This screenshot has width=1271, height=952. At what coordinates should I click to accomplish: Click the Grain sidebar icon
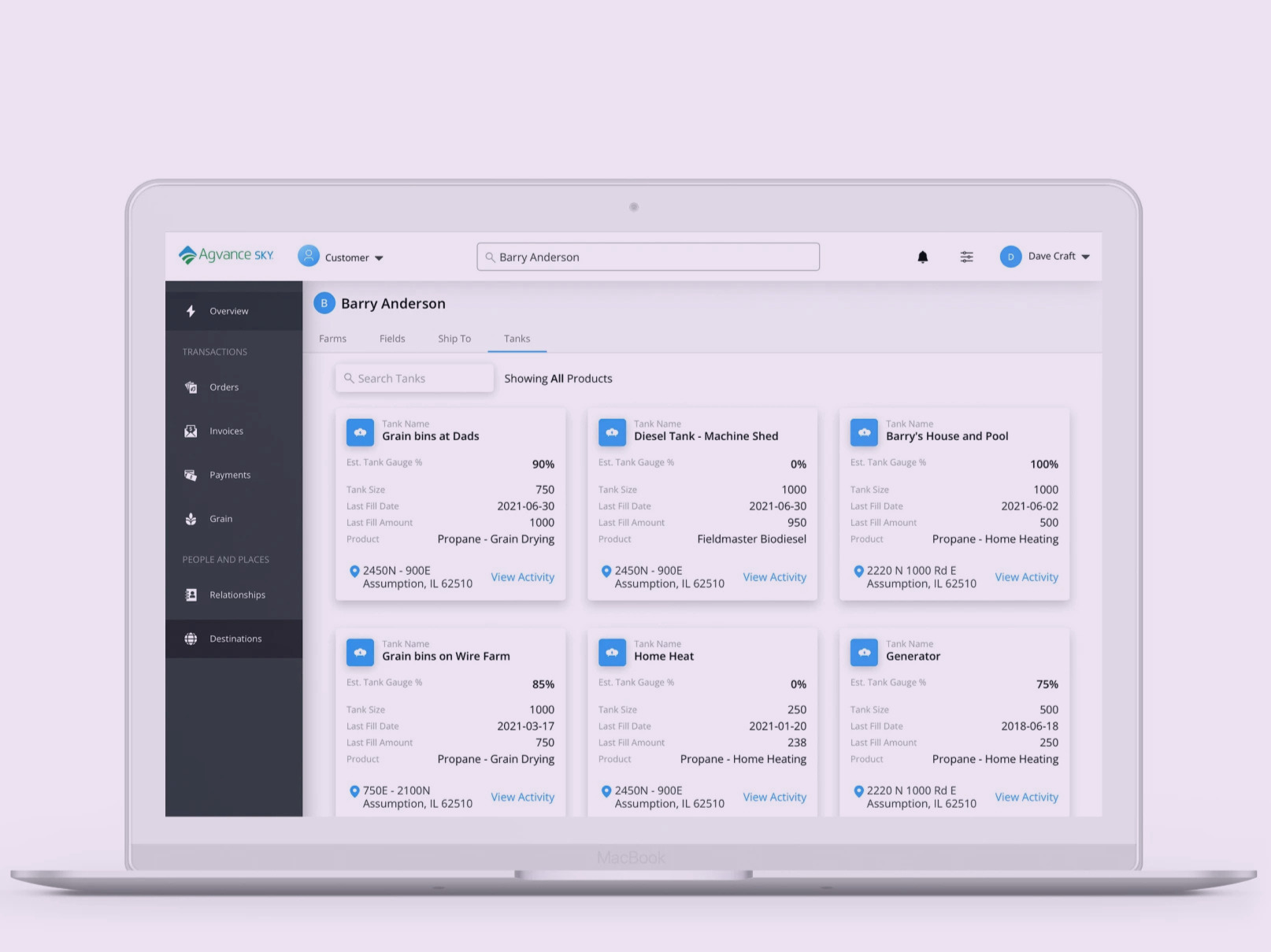point(191,519)
